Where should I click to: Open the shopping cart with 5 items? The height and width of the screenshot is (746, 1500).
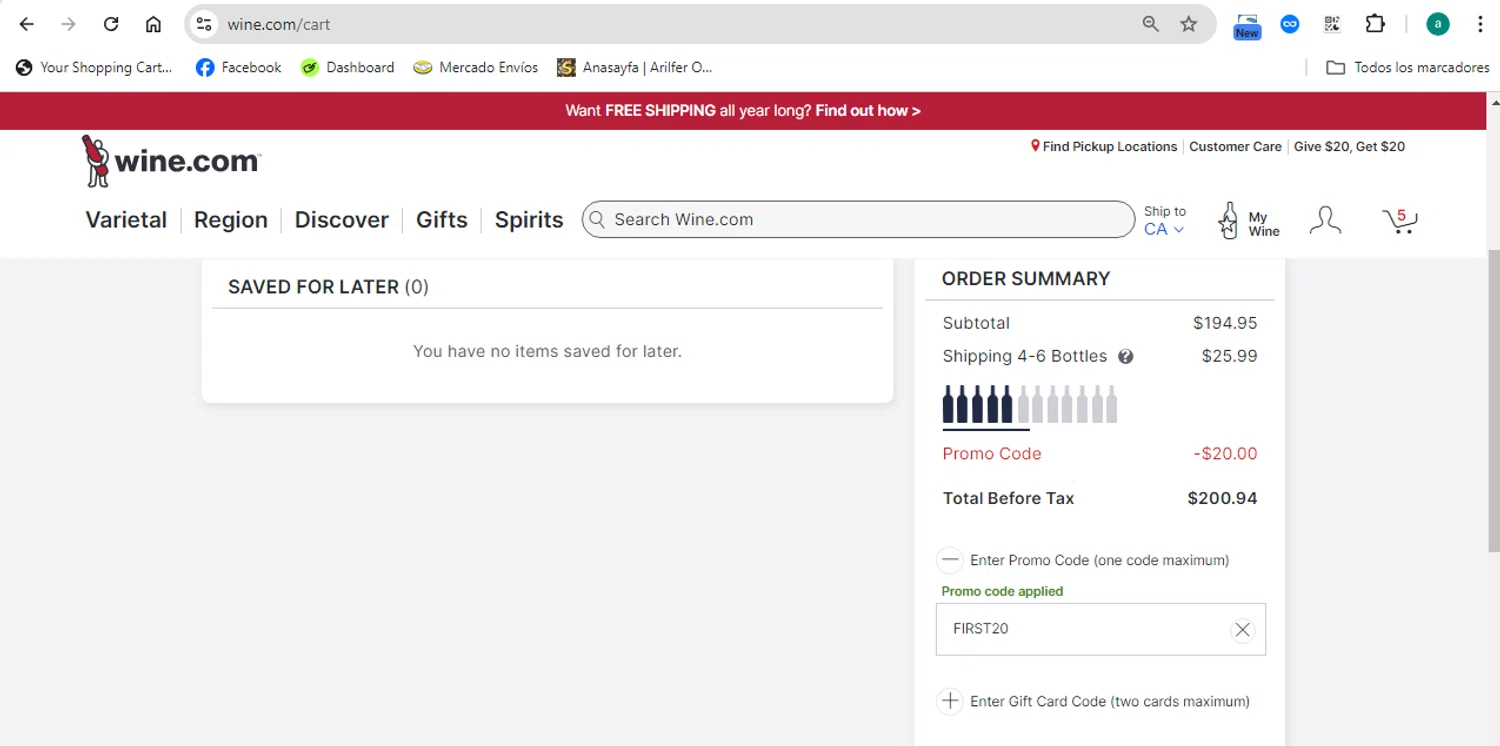[x=1400, y=220]
